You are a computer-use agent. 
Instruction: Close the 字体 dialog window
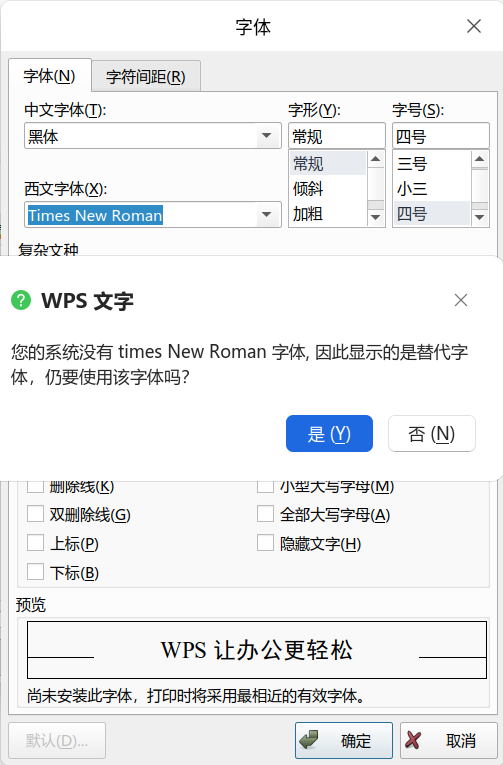point(474,26)
